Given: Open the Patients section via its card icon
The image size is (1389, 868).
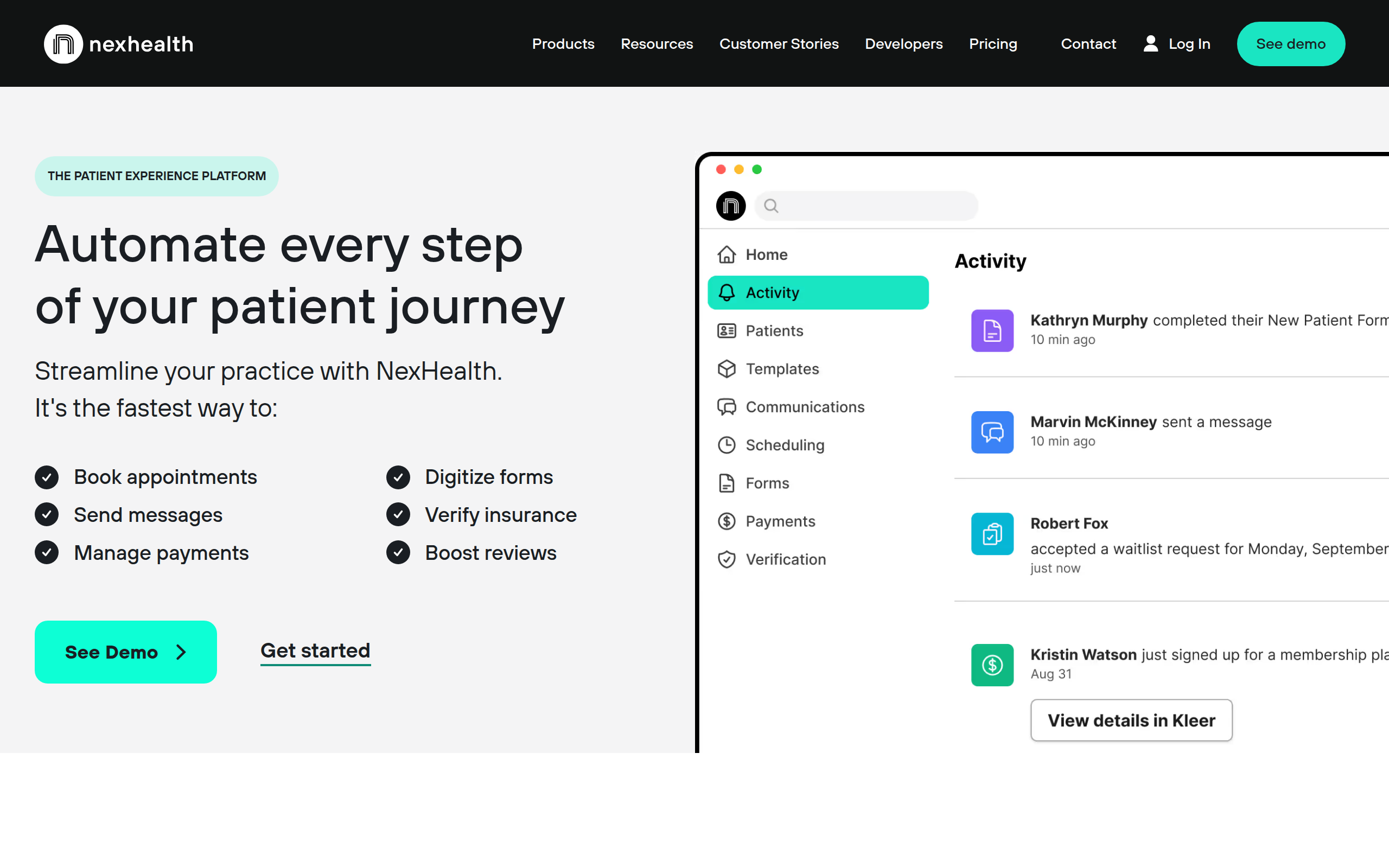Looking at the screenshot, I should pos(727,331).
